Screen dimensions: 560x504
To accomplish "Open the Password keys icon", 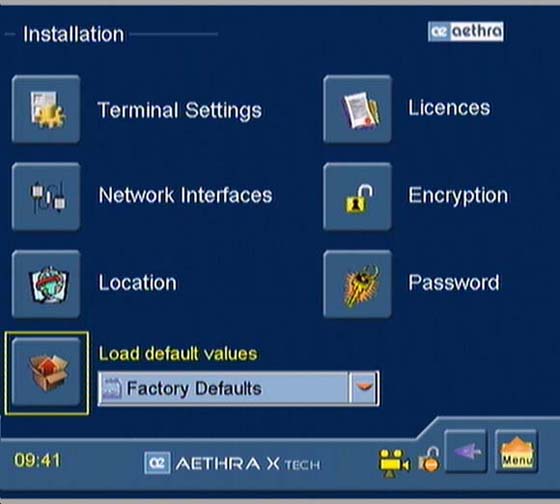I will click(358, 284).
